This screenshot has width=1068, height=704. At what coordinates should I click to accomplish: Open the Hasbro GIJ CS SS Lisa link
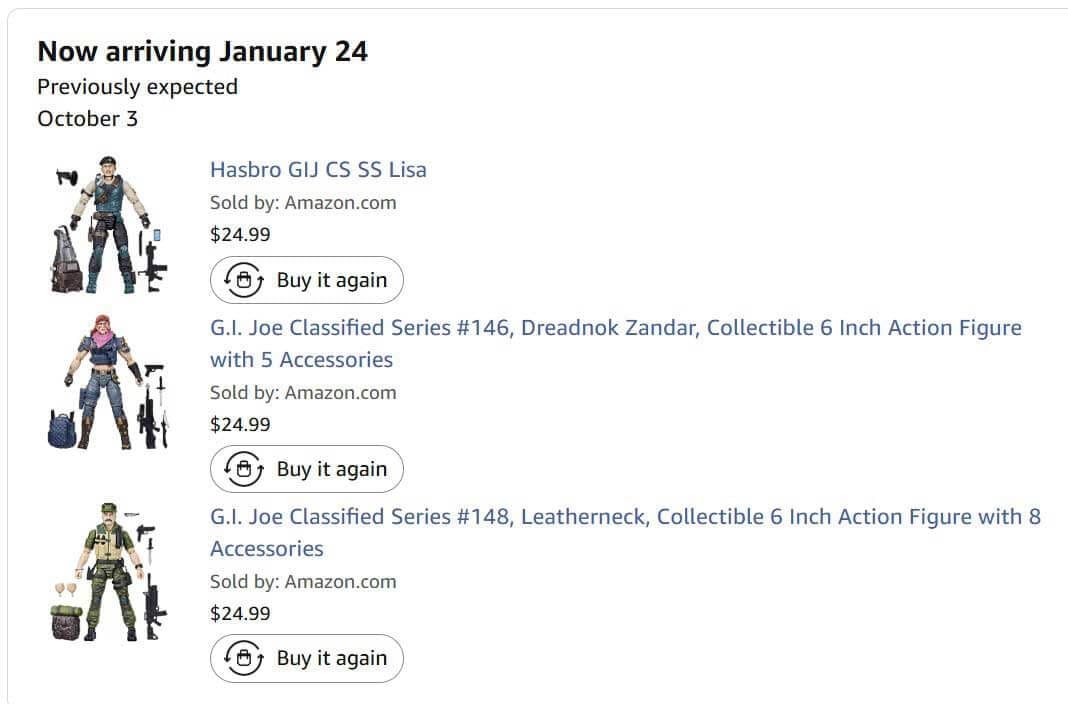[318, 169]
